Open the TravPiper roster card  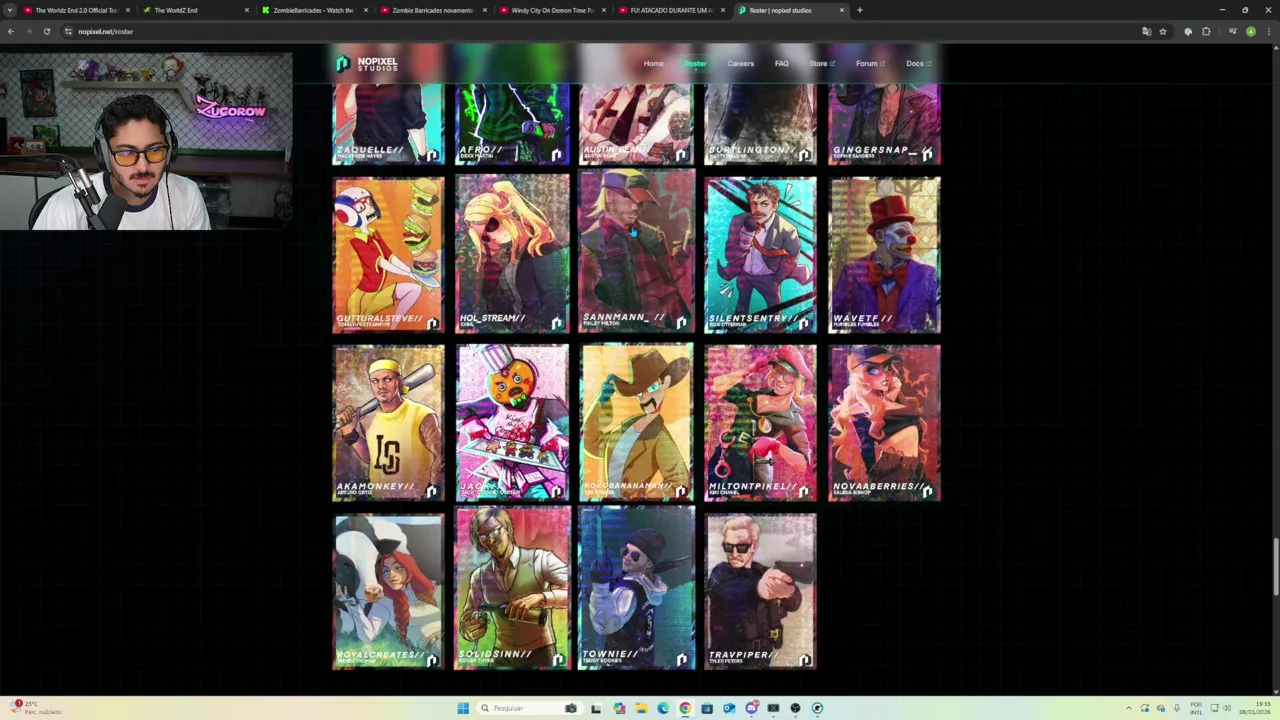760,591
